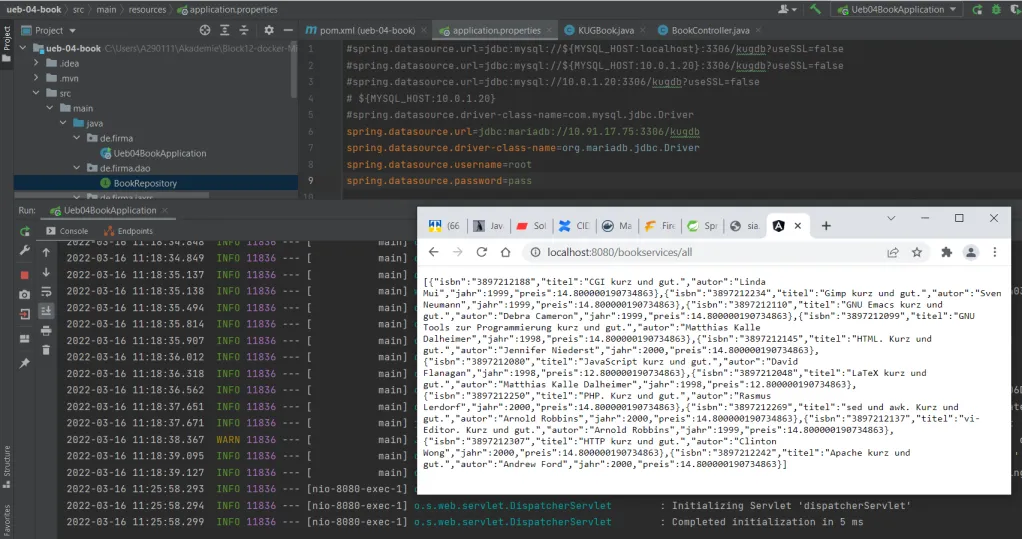Click the red Stop button in Run panel

click(x=25, y=274)
